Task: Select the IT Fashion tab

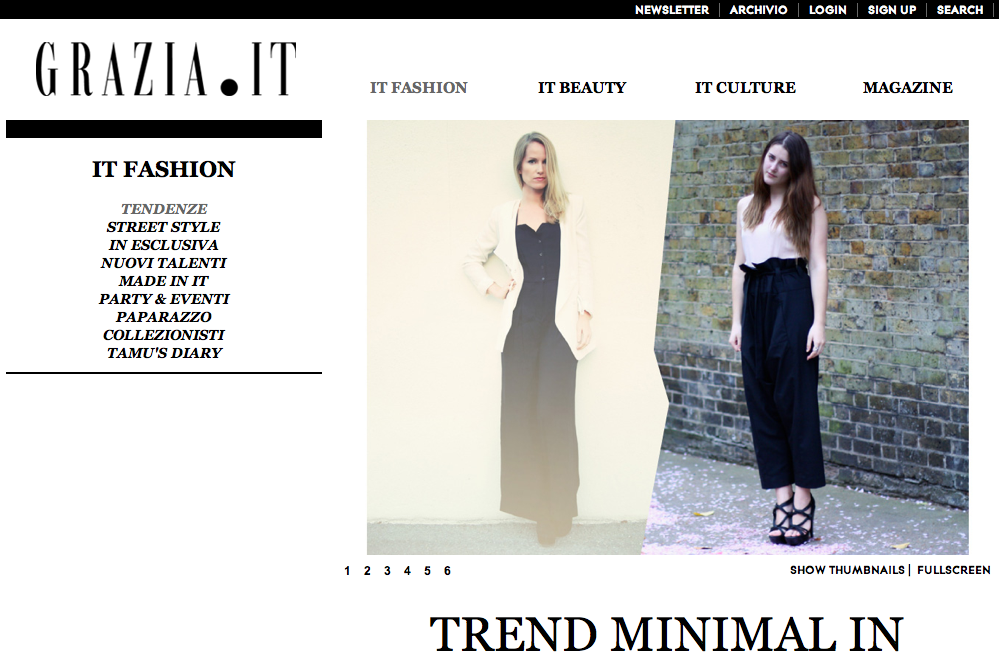Action: coord(419,87)
